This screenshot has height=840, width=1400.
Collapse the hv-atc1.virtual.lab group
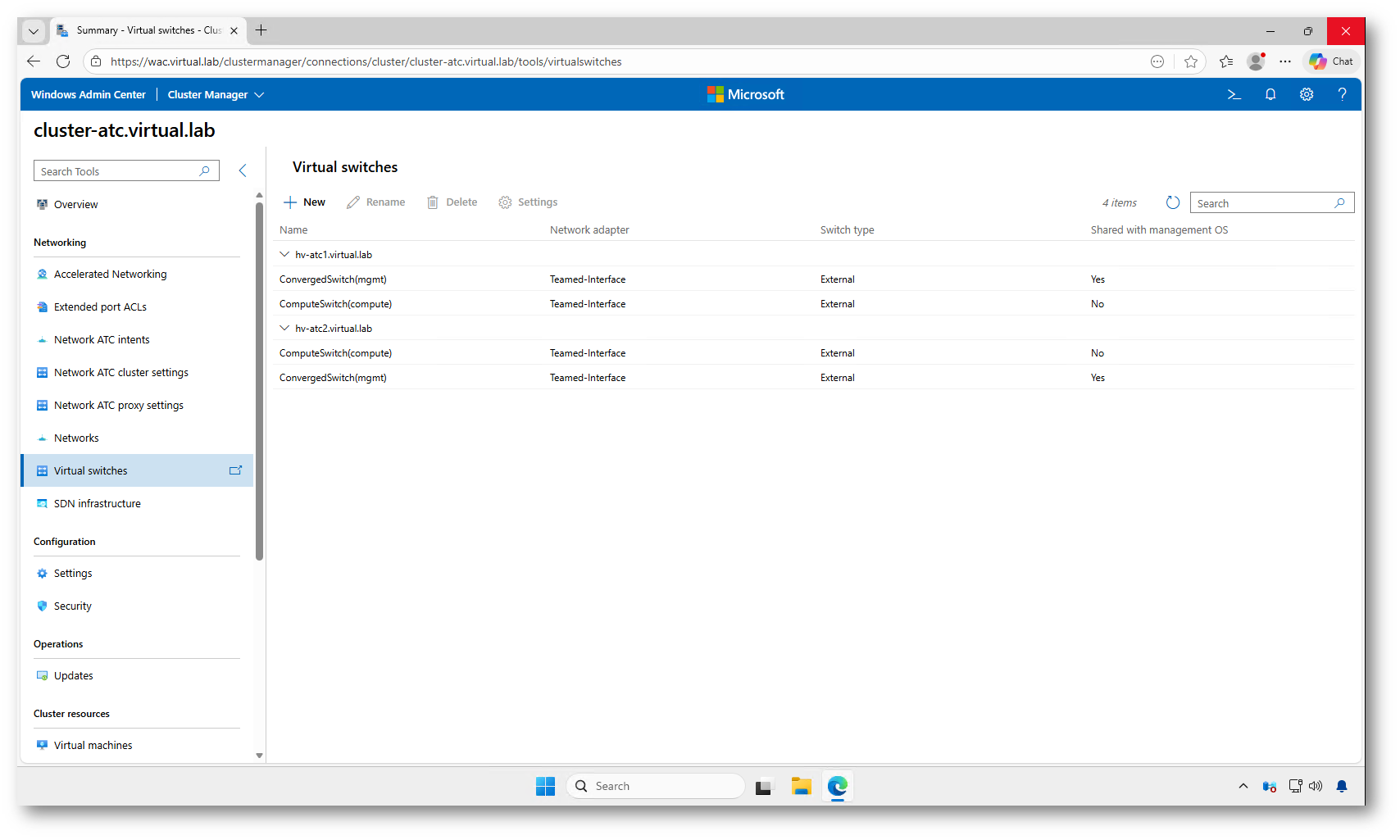[284, 255]
